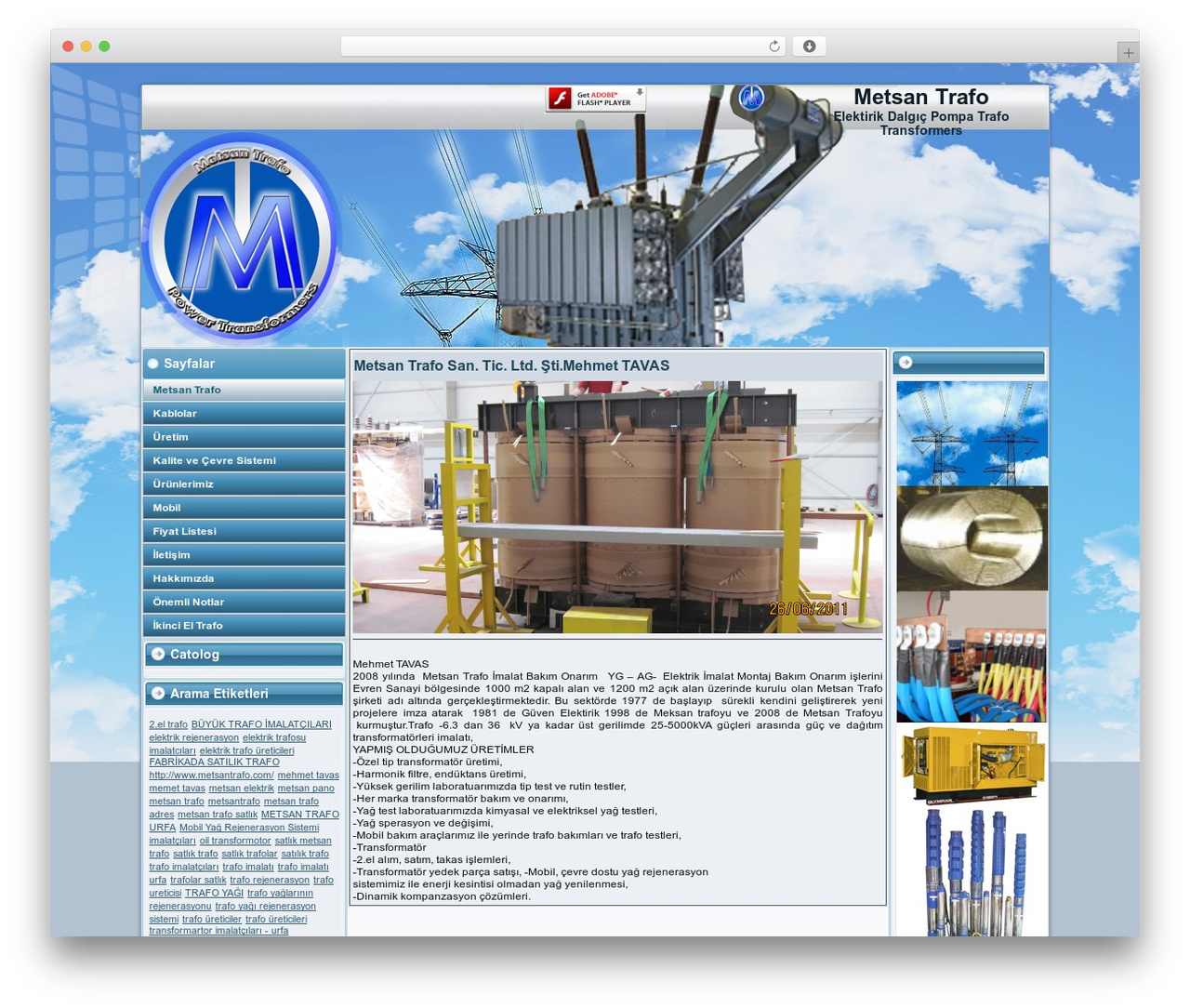Screen dimensions: 1190x1008
Task: Open the Hakkımızda page
Action: point(244,578)
